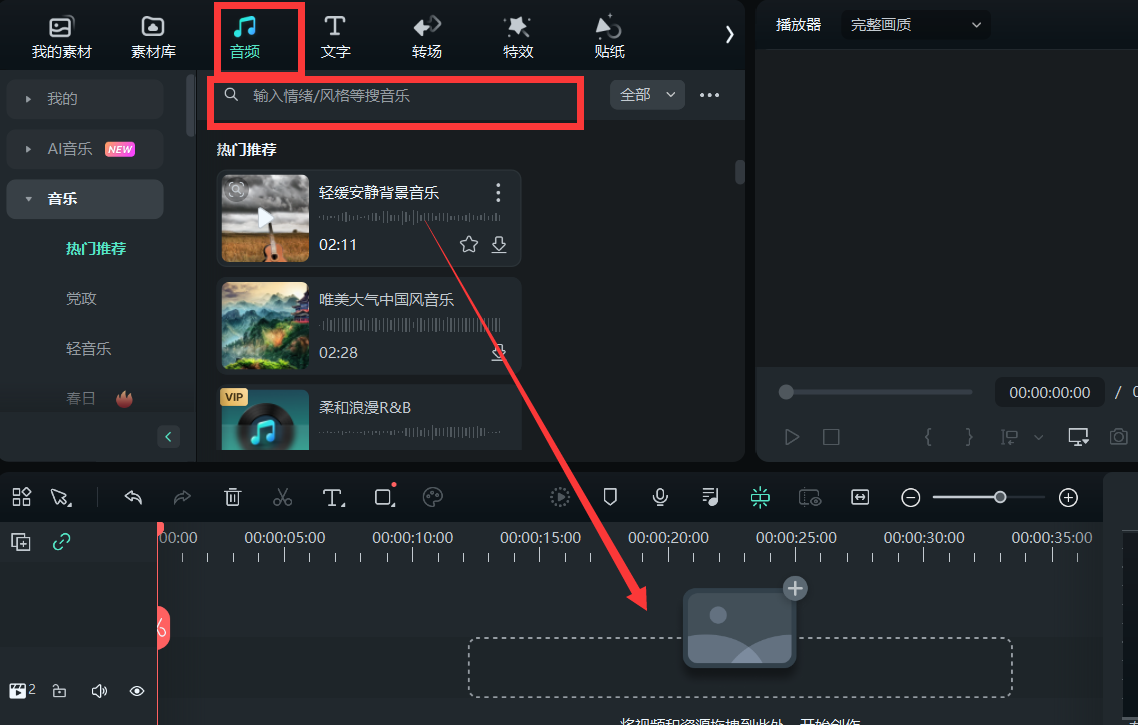Toggle audio mute on the timeline track

99,690
